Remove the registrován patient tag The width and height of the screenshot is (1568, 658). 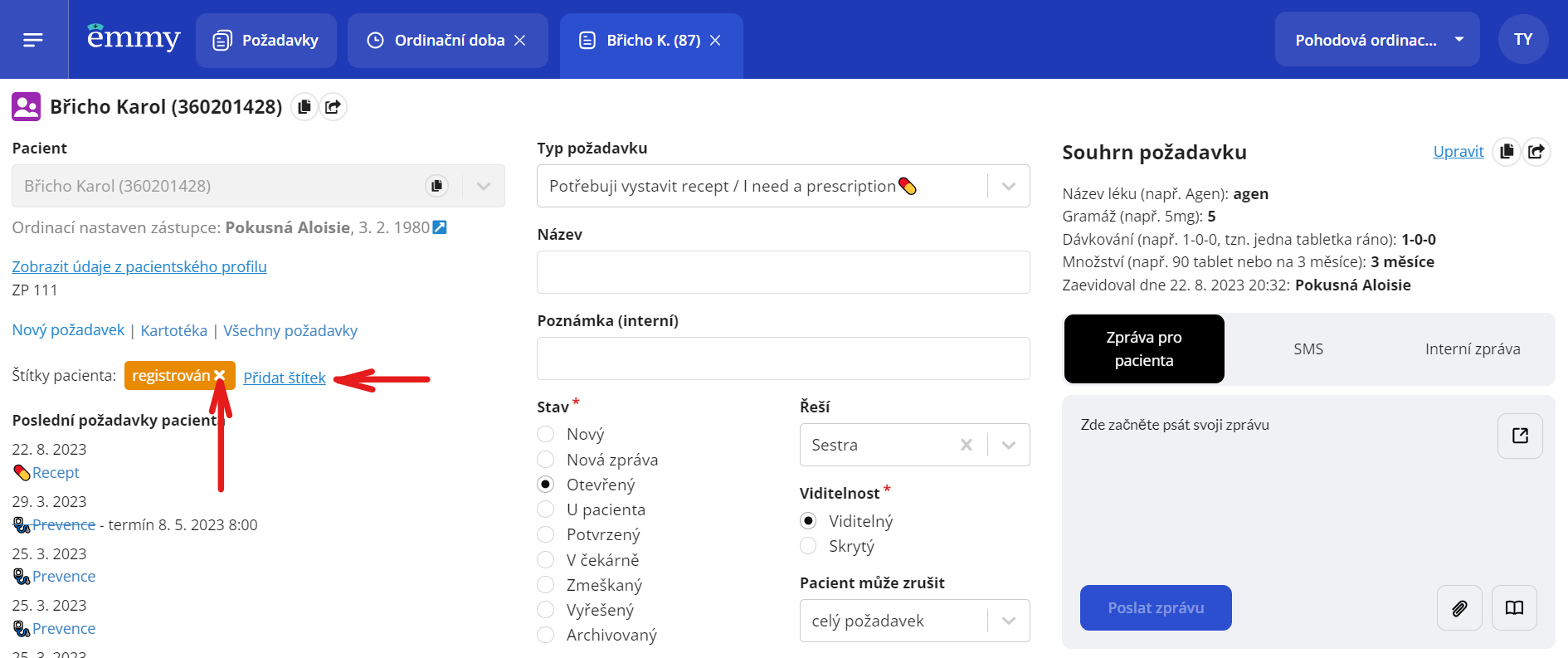[220, 375]
